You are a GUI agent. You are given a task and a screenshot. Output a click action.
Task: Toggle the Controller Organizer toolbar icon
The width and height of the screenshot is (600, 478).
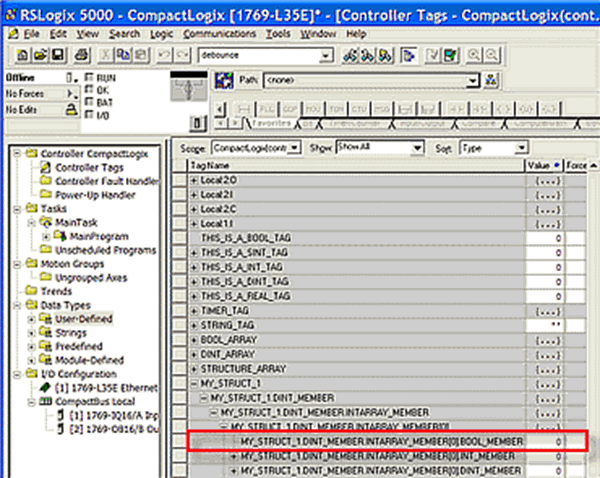pyautogui.click(x=409, y=56)
